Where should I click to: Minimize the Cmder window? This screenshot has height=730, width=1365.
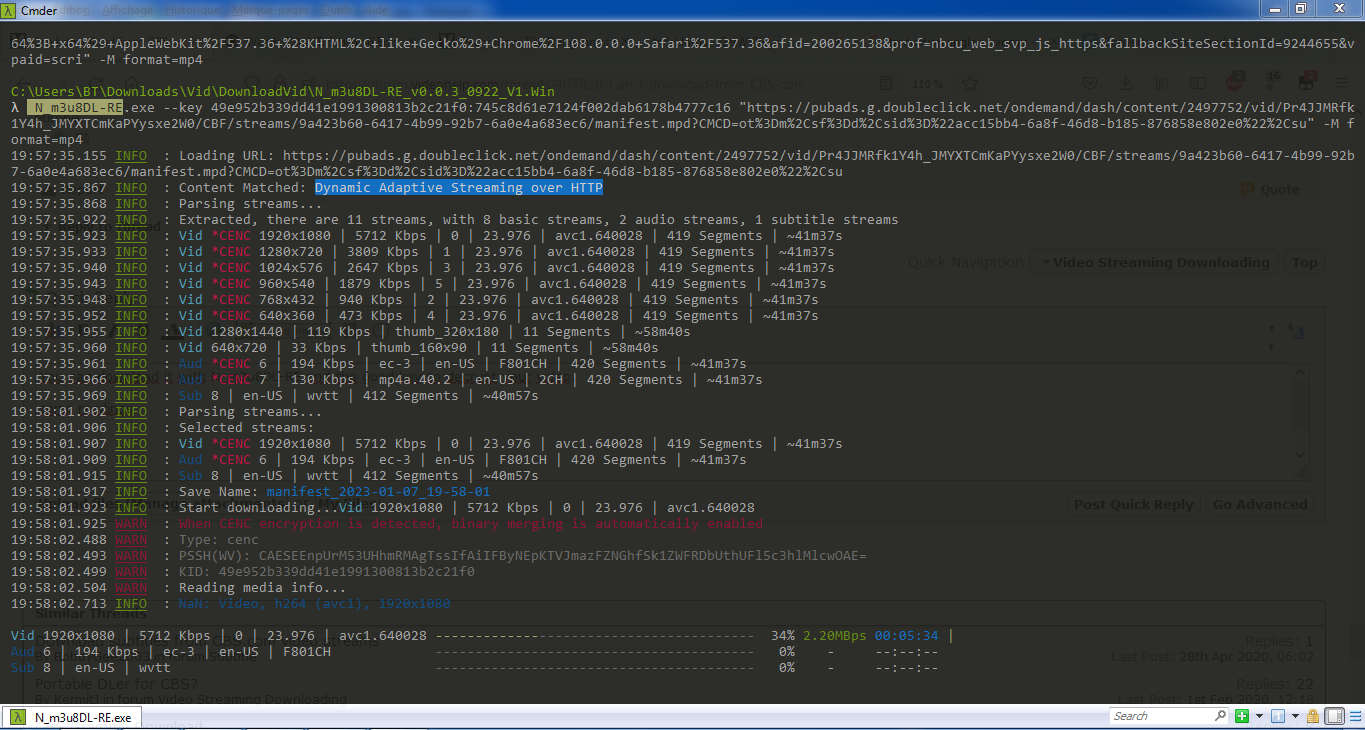point(1274,9)
